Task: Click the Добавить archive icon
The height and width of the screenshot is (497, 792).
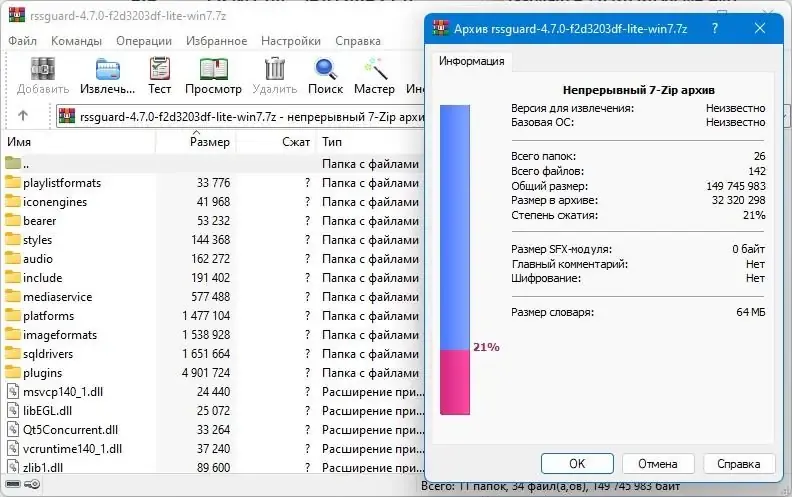Action: 42,69
